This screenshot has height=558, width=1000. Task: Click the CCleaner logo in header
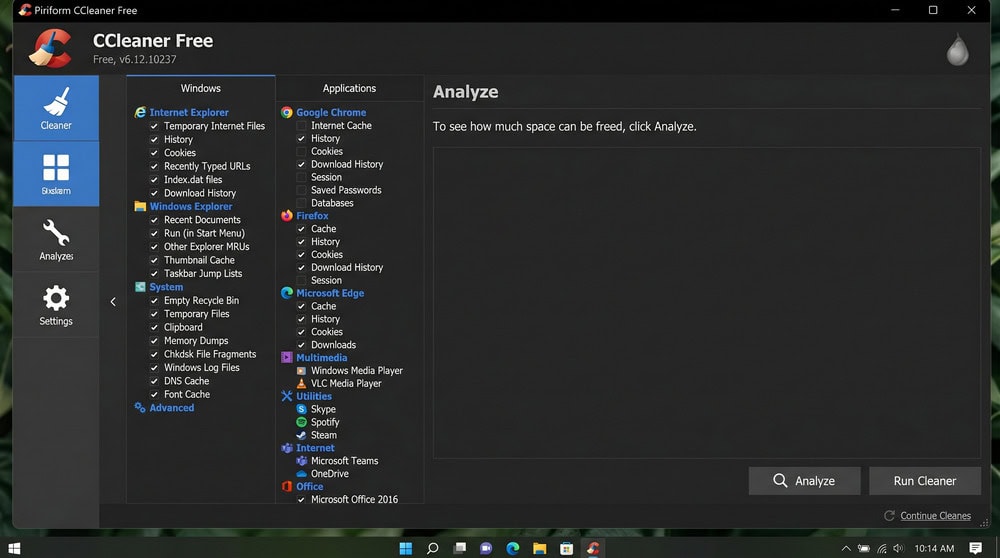[x=51, y=48]
